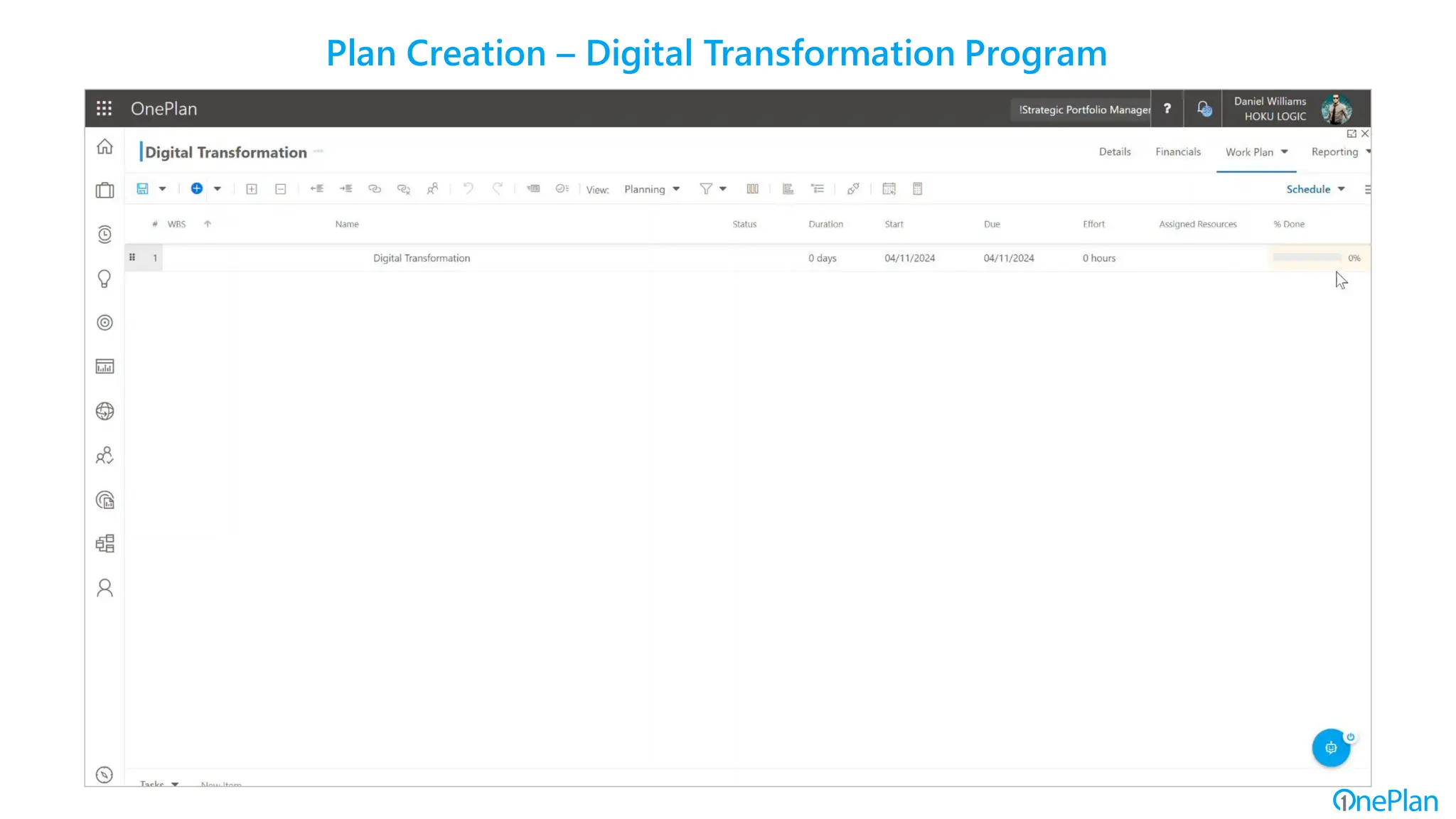The image size is (1456, 819).
Task: Click the 0 hours effort cell
Action: [x=1099, y=258]
